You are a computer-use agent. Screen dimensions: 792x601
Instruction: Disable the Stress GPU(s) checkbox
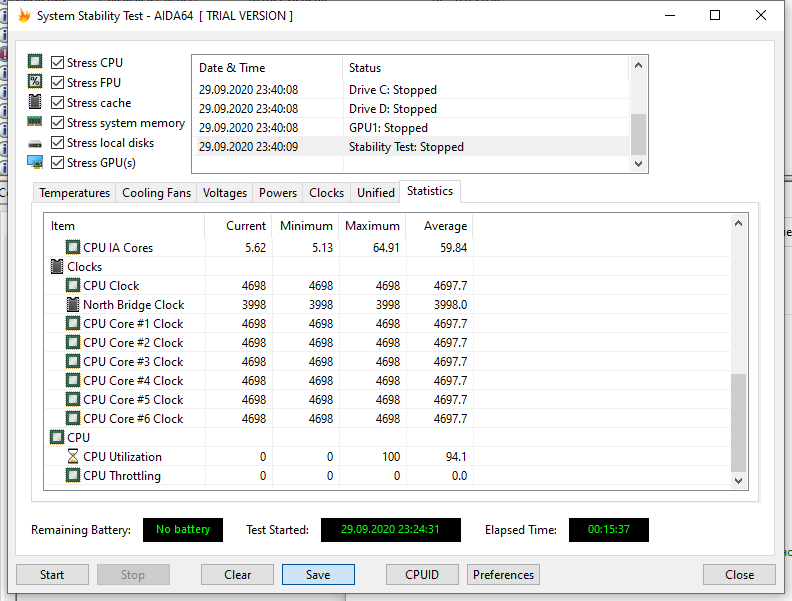tap(58, 163)
